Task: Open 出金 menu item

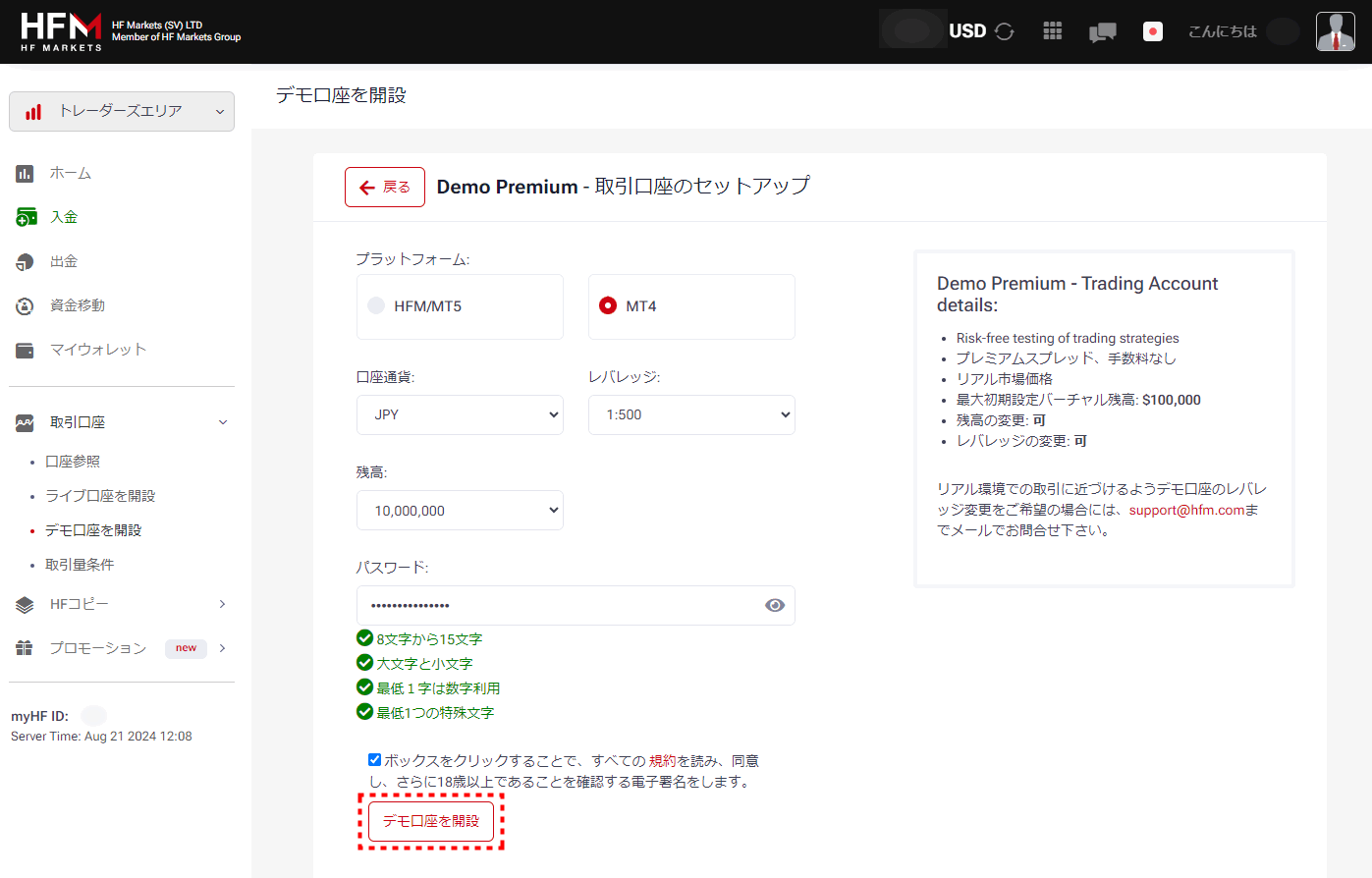Action: point(64,261)
